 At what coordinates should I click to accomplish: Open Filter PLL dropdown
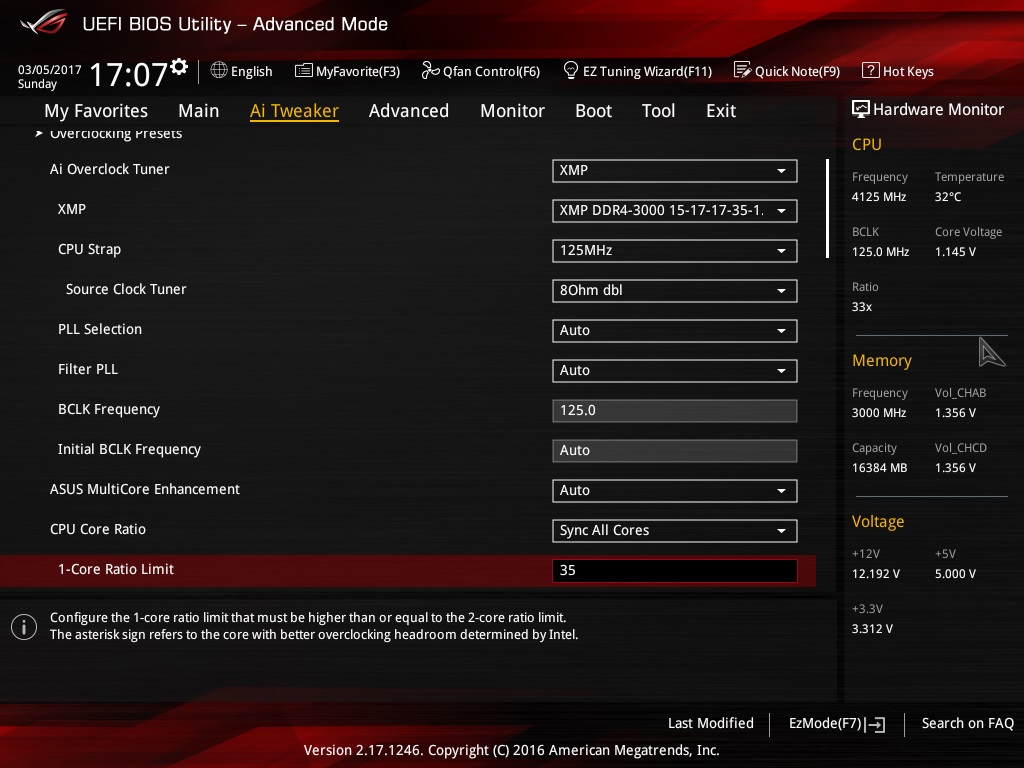tap(675, 371)
